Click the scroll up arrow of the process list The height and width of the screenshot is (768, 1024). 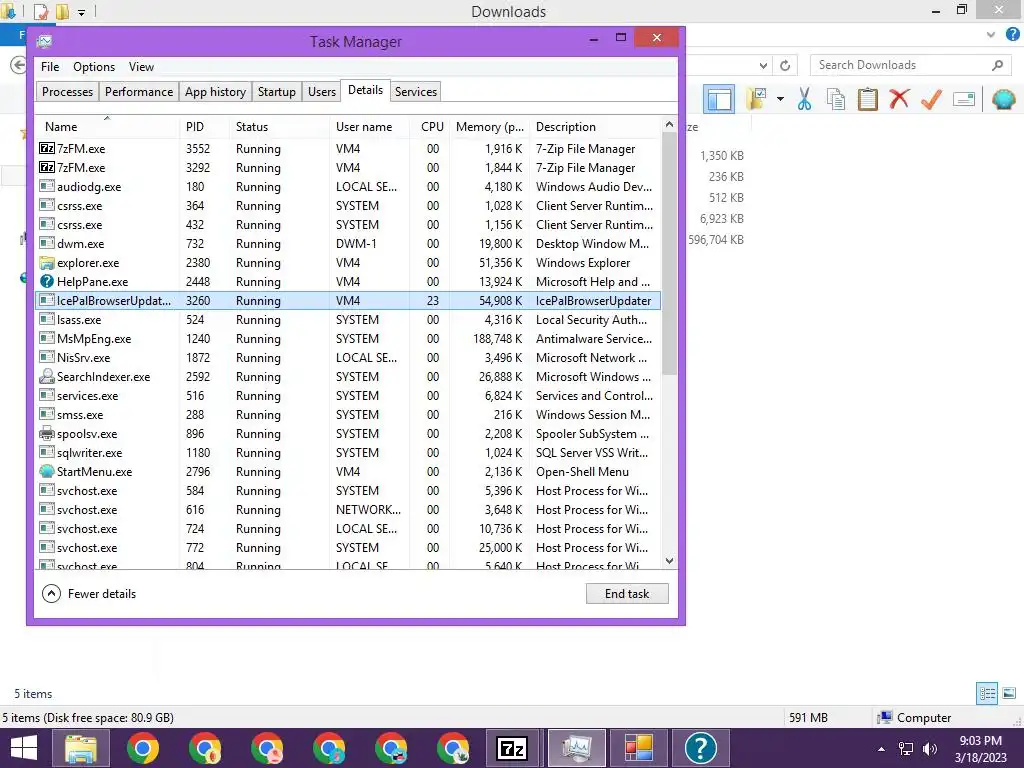click(x=669, y=124)
